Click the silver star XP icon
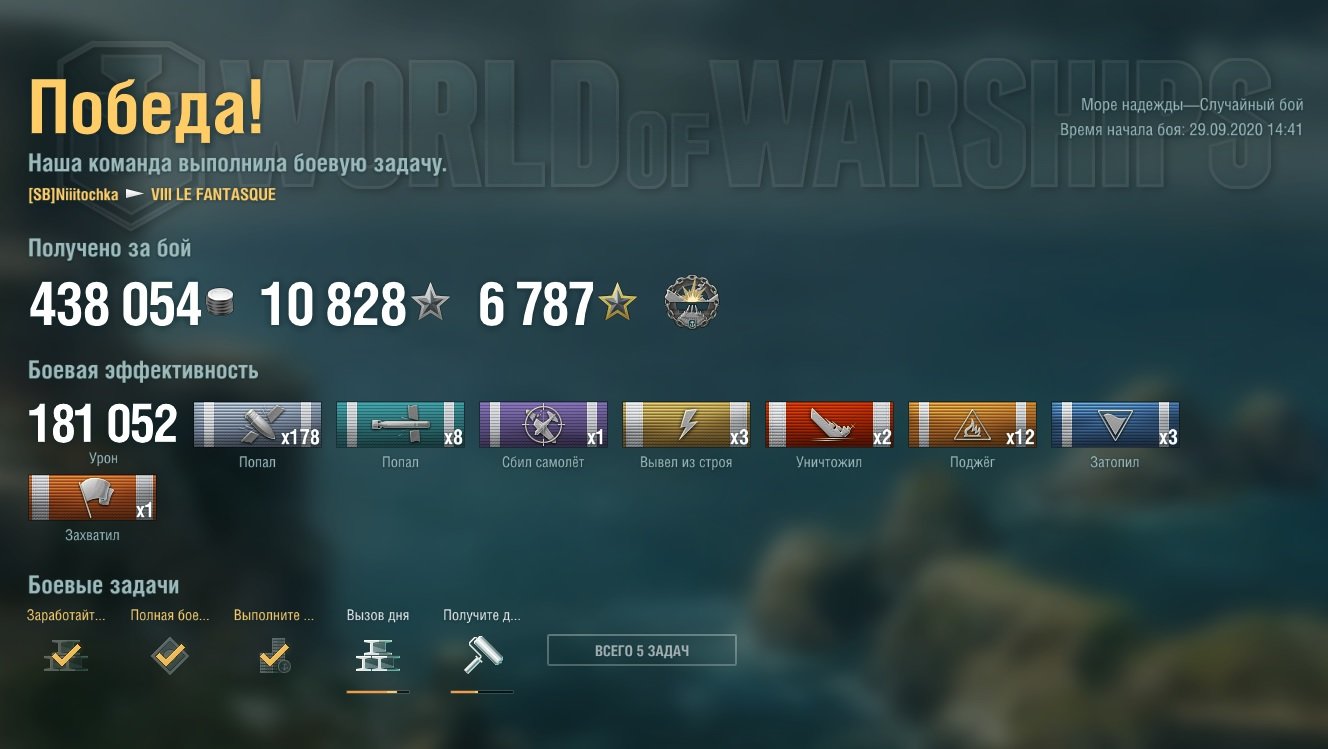The image size is (1328, 749). 431,303
